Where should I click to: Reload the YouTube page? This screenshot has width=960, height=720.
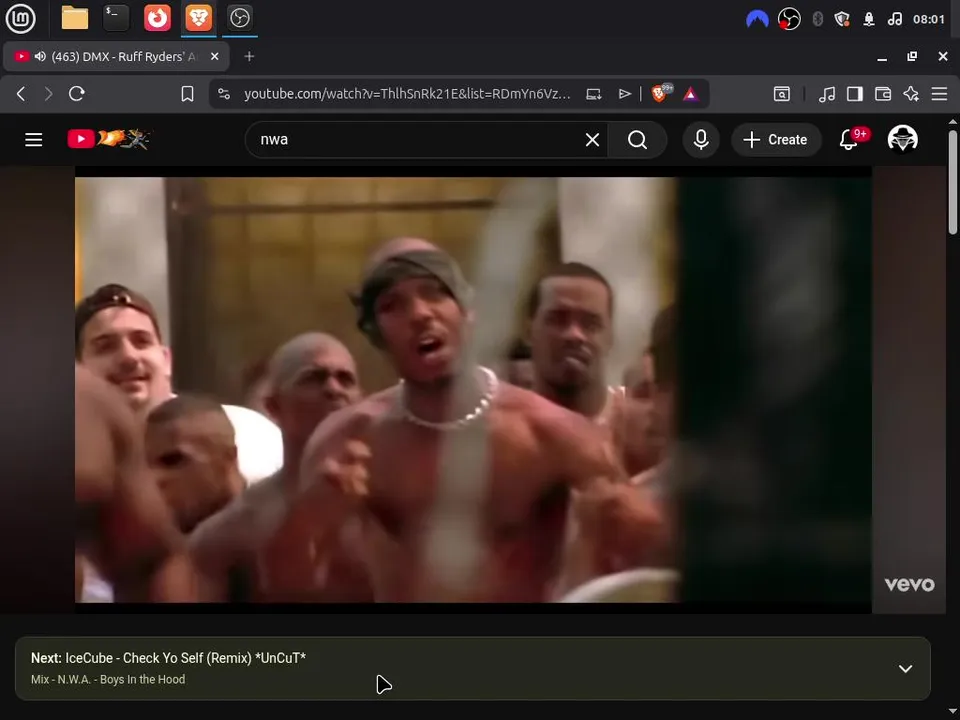click(77, 94)
